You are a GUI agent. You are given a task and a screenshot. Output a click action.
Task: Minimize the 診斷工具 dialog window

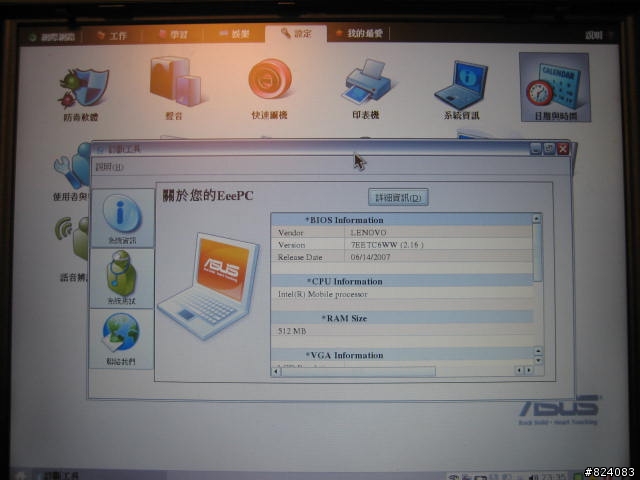536,149
